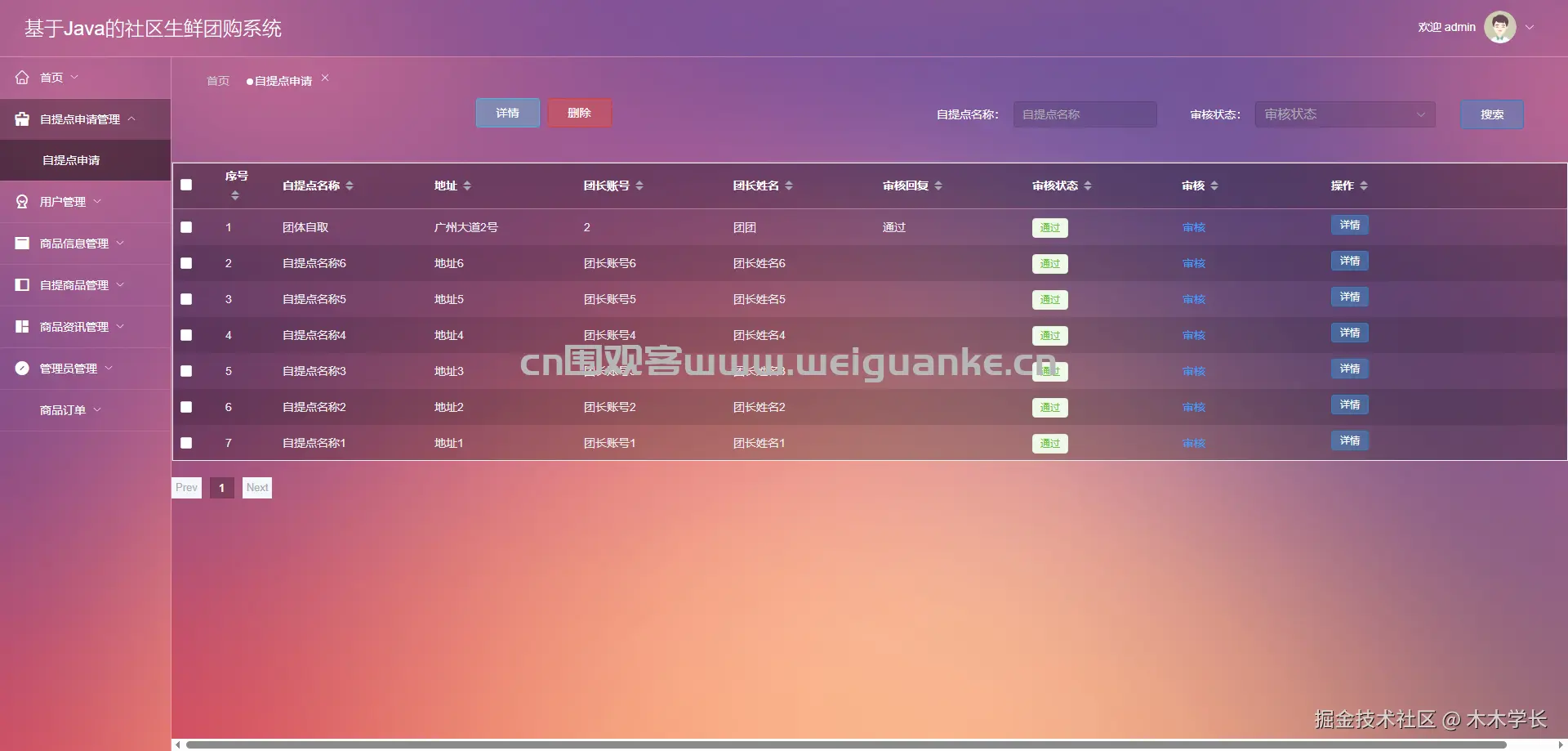Click the Prev pagination button

point(186,488)
